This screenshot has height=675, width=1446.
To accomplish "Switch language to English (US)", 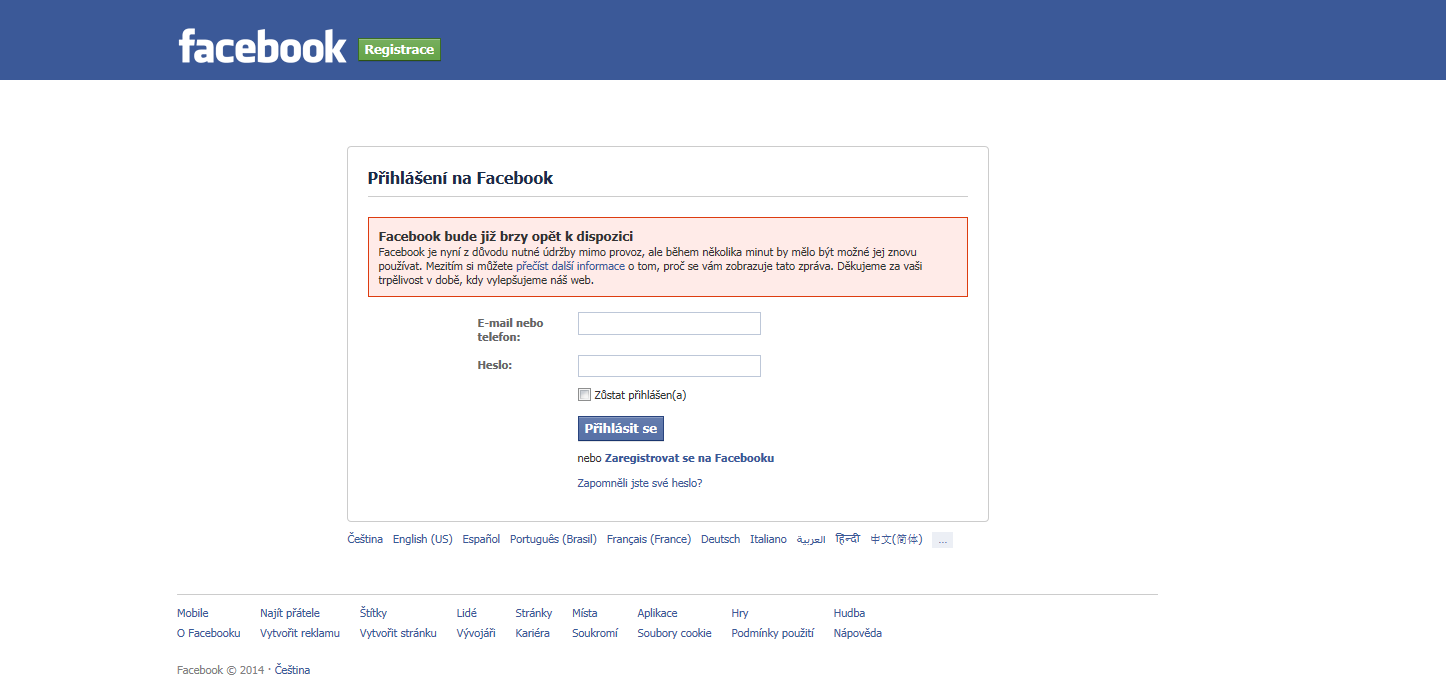I will coord(423,539).
